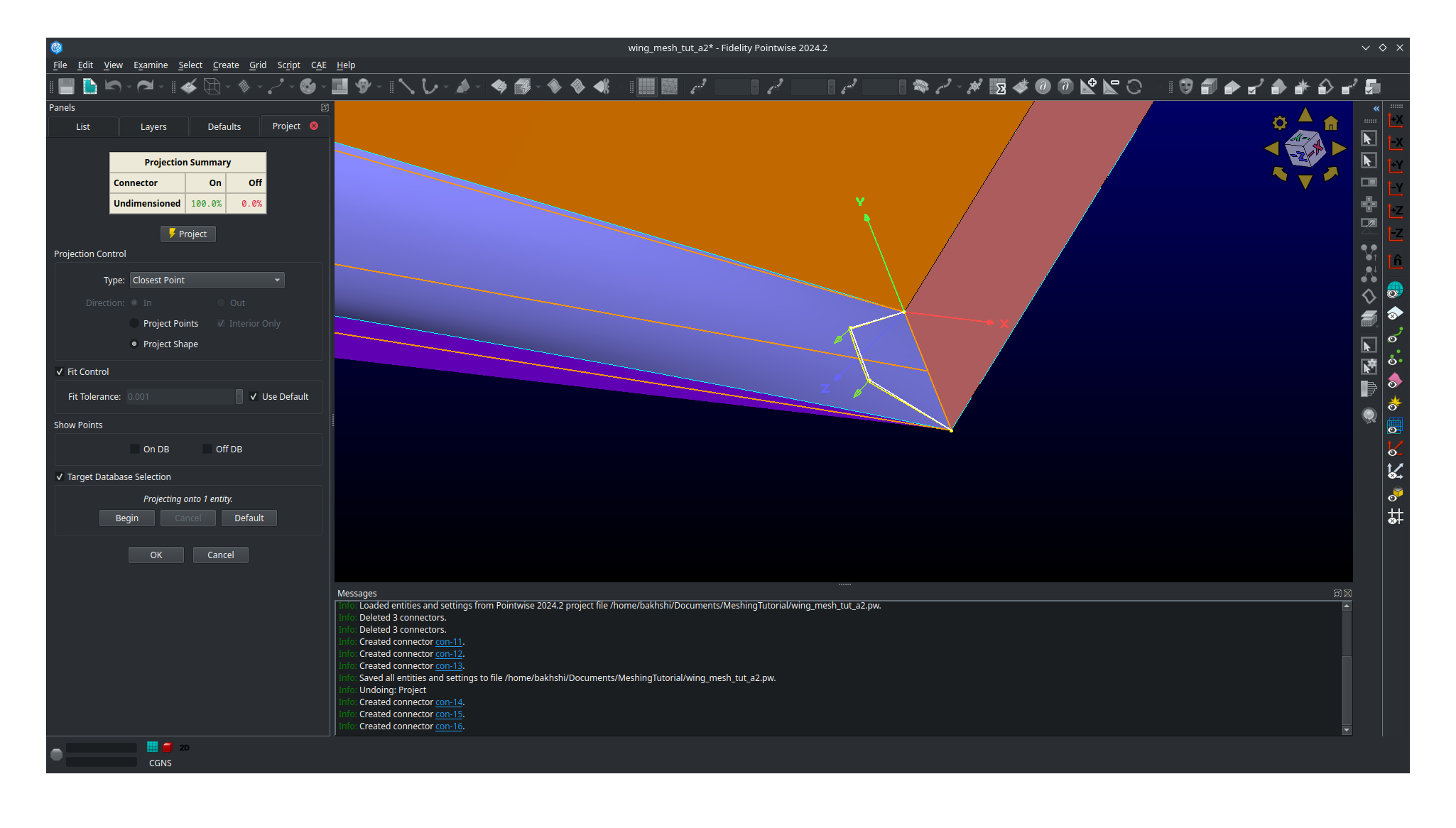Select the +X axis view icon

tap(1395, 119)
